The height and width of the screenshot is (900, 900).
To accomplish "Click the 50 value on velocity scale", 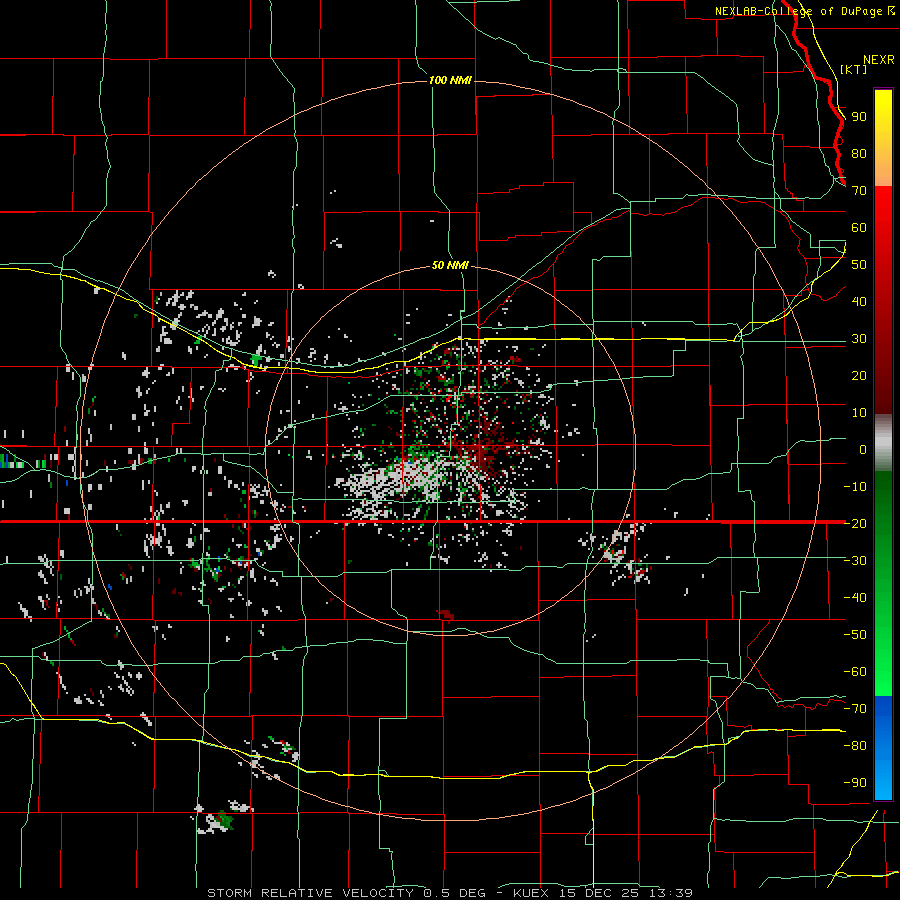I will (x=859, y=265).
